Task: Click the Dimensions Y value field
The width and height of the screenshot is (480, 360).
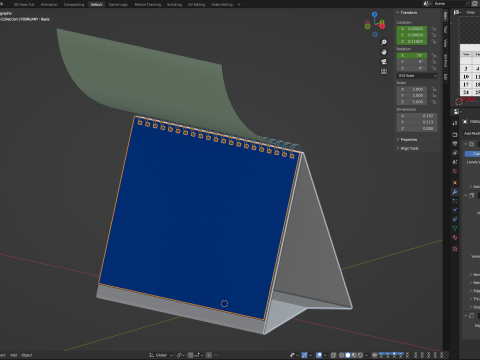Action: point(417,122)
